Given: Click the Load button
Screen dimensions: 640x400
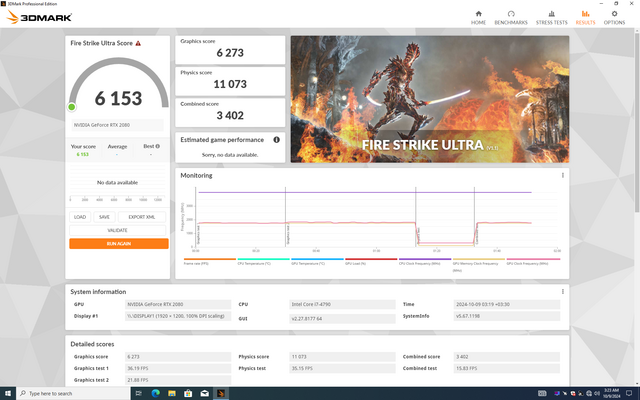Looking at the screenshot, I should tap(80, 216).
